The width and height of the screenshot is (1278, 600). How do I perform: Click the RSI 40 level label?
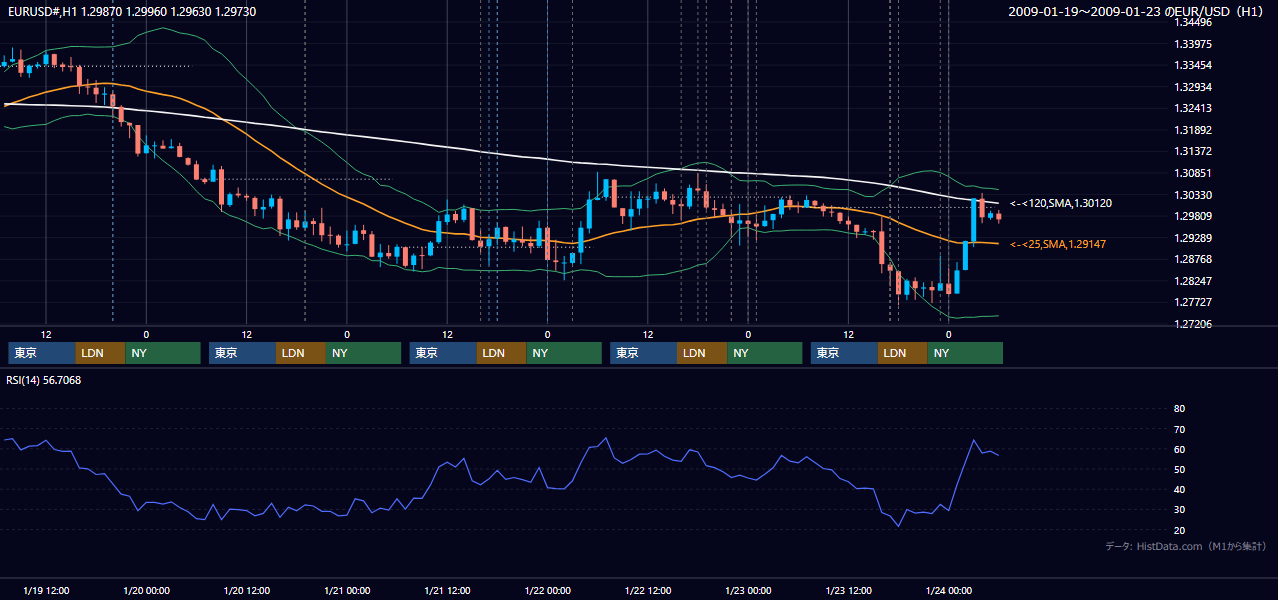pyautogui.click(x=1179, y=489)
